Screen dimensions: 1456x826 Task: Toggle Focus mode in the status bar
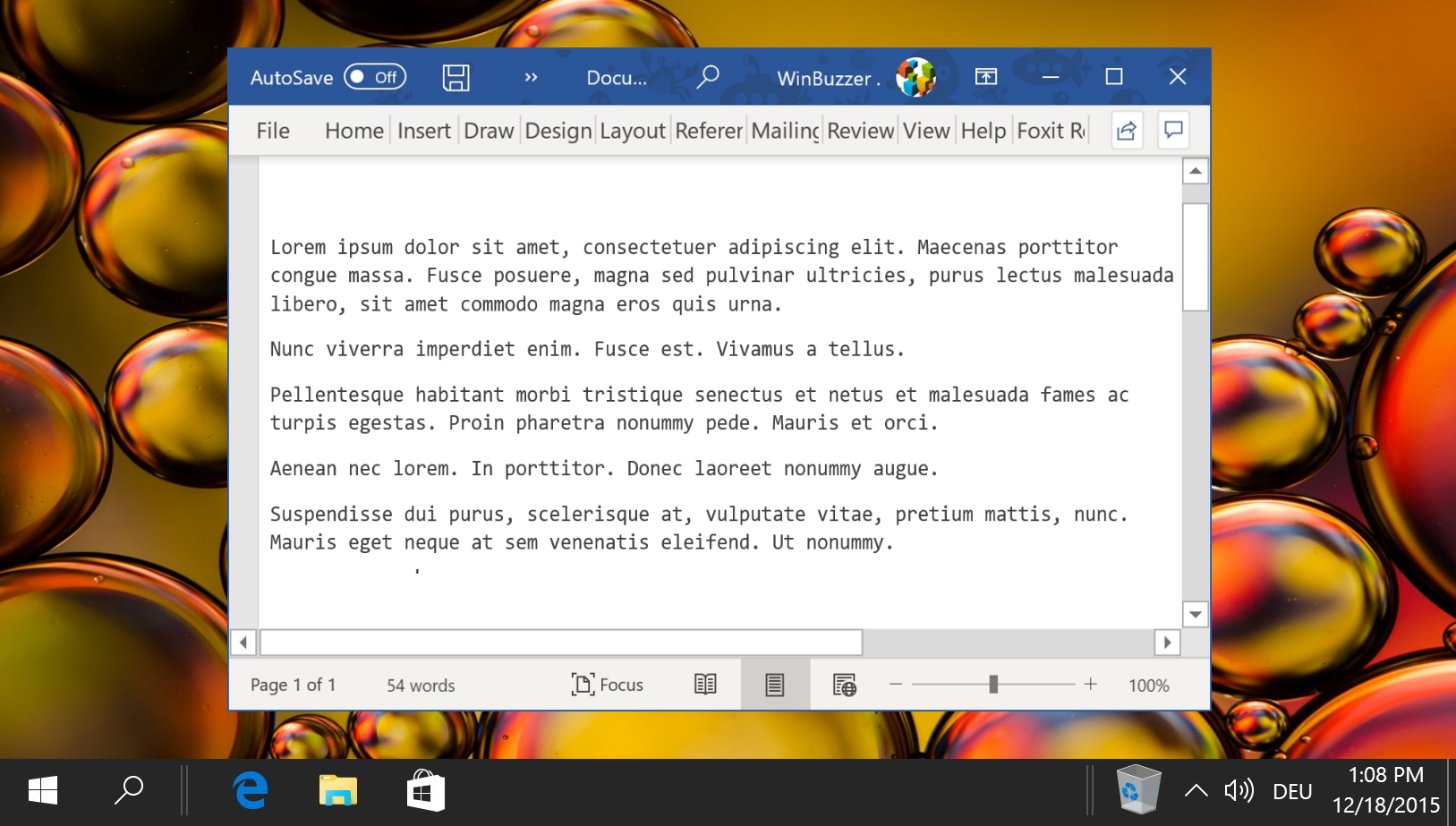[x=608, y=684]
